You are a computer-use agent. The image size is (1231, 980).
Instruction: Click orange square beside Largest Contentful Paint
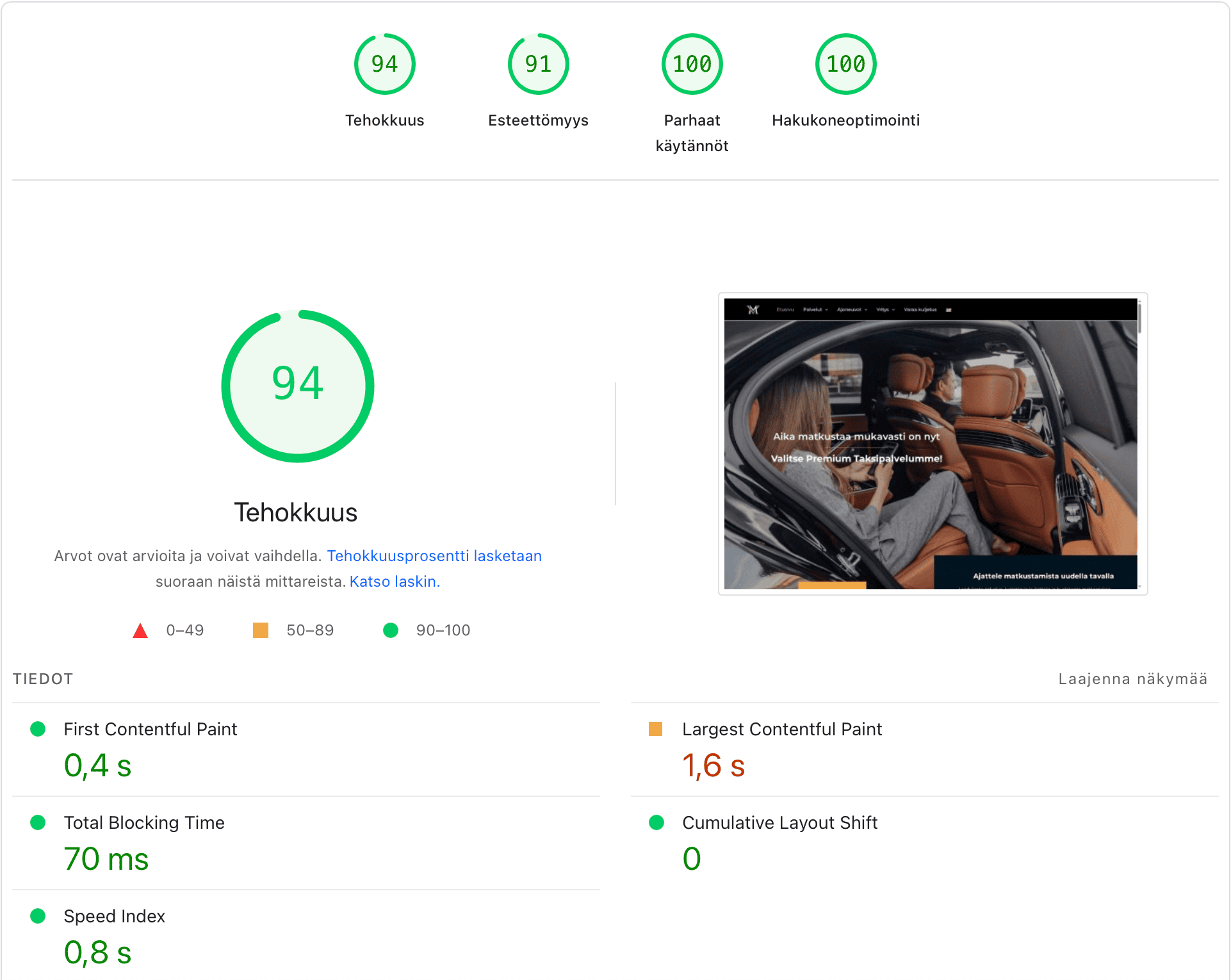655,729
